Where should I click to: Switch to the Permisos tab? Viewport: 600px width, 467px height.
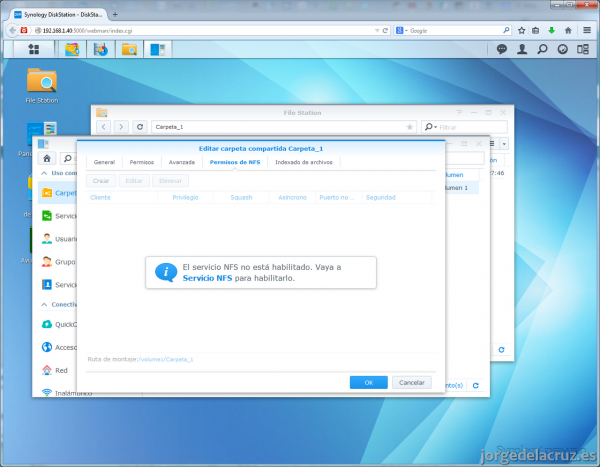click(x=142, y=162)
